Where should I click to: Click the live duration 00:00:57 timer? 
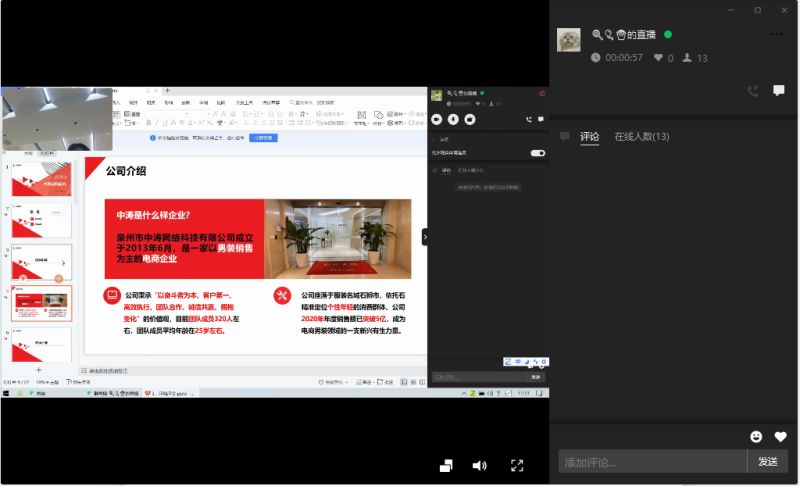click(x=617, y=58)
